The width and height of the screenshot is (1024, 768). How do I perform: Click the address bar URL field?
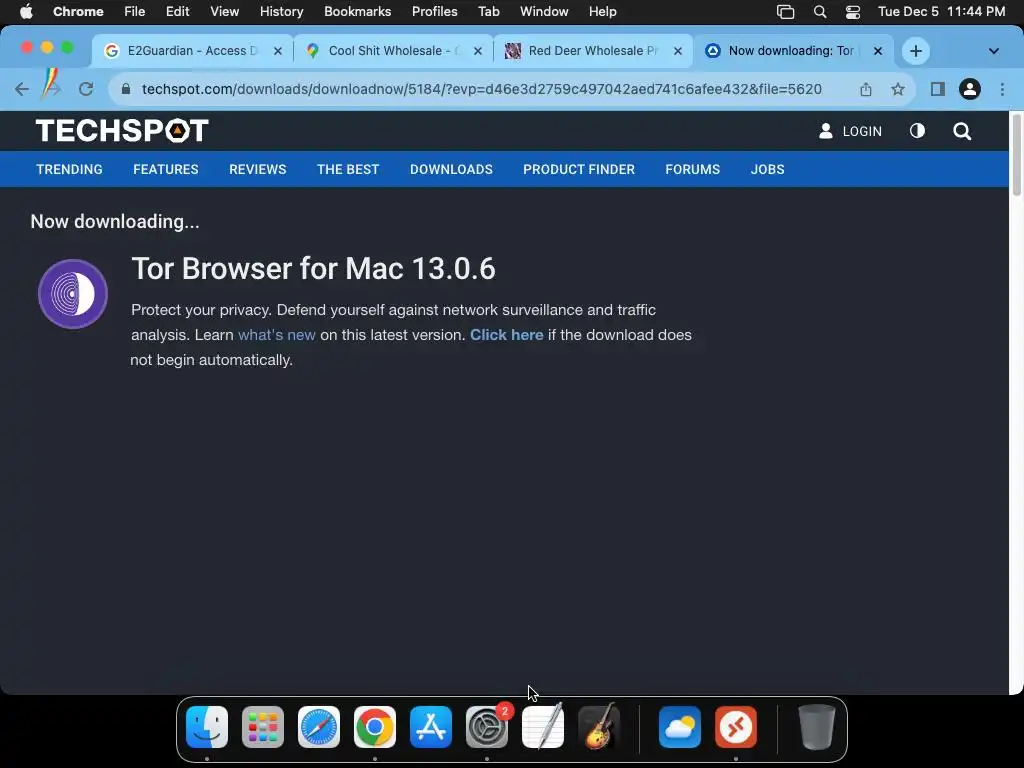pos(481,89)
